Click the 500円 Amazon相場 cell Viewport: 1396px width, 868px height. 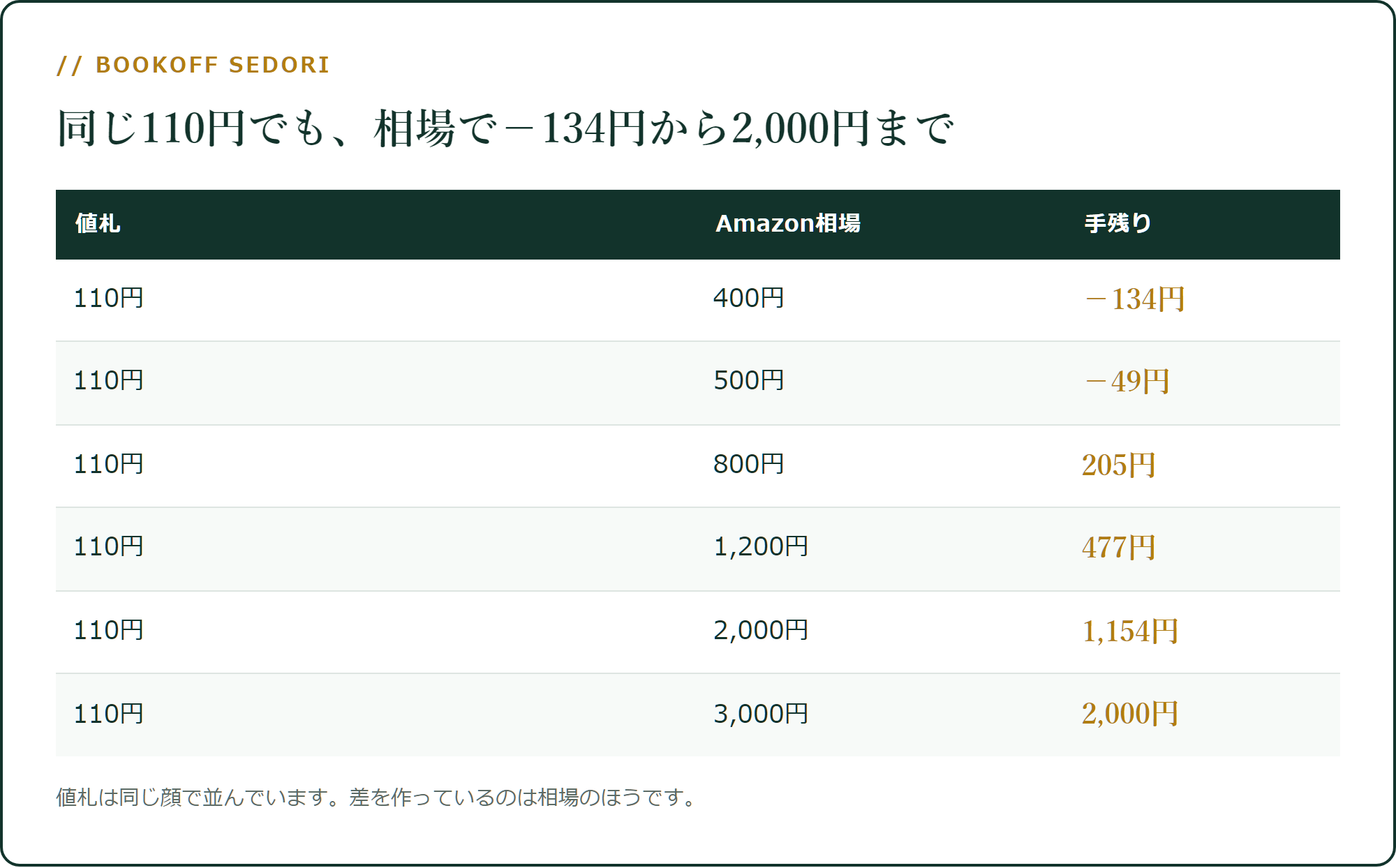point(748,380)
